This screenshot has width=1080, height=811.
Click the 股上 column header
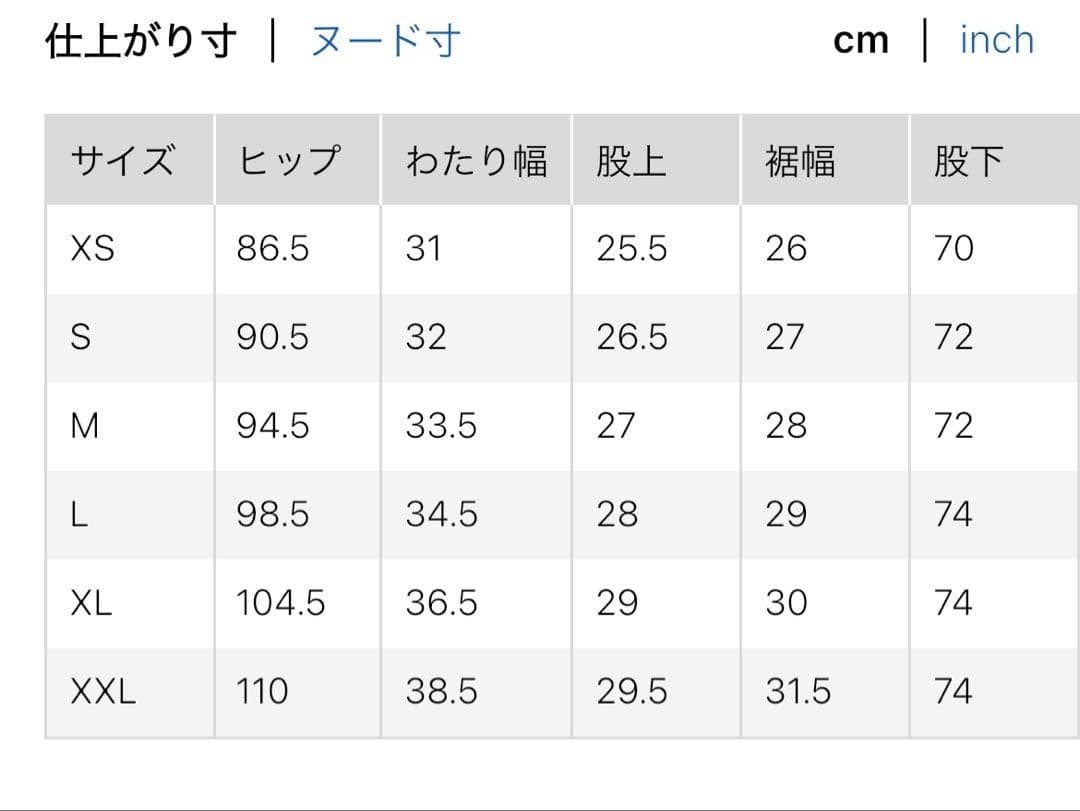(x=631, y=161)
